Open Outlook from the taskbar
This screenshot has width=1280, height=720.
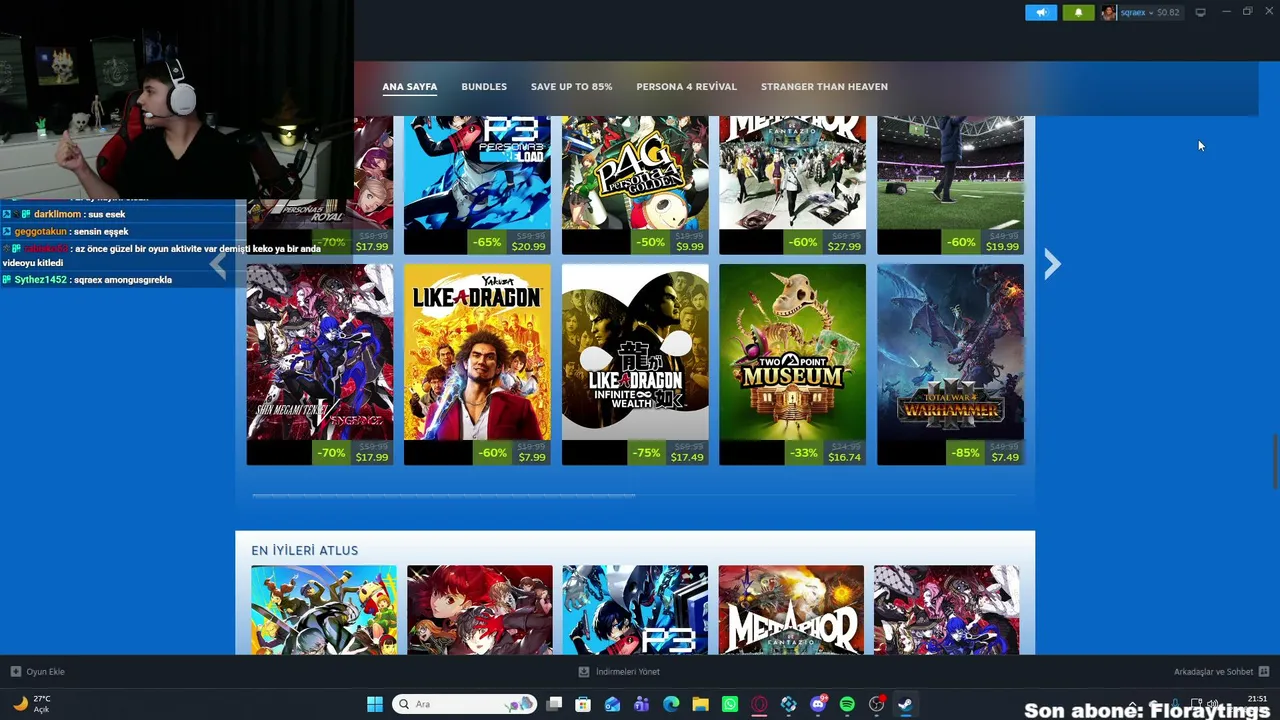[612, 704]
